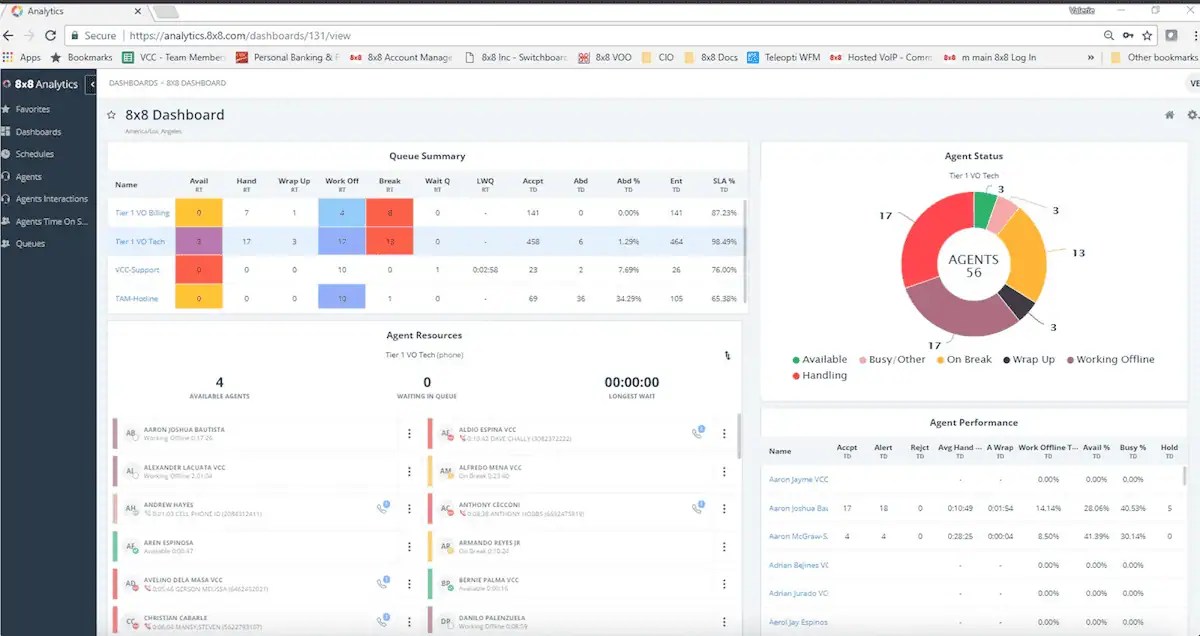This screenshot has width=1200, height=636.
Task: Click the Aaron Joshua agent name link
Action: [x=798, y=508]
